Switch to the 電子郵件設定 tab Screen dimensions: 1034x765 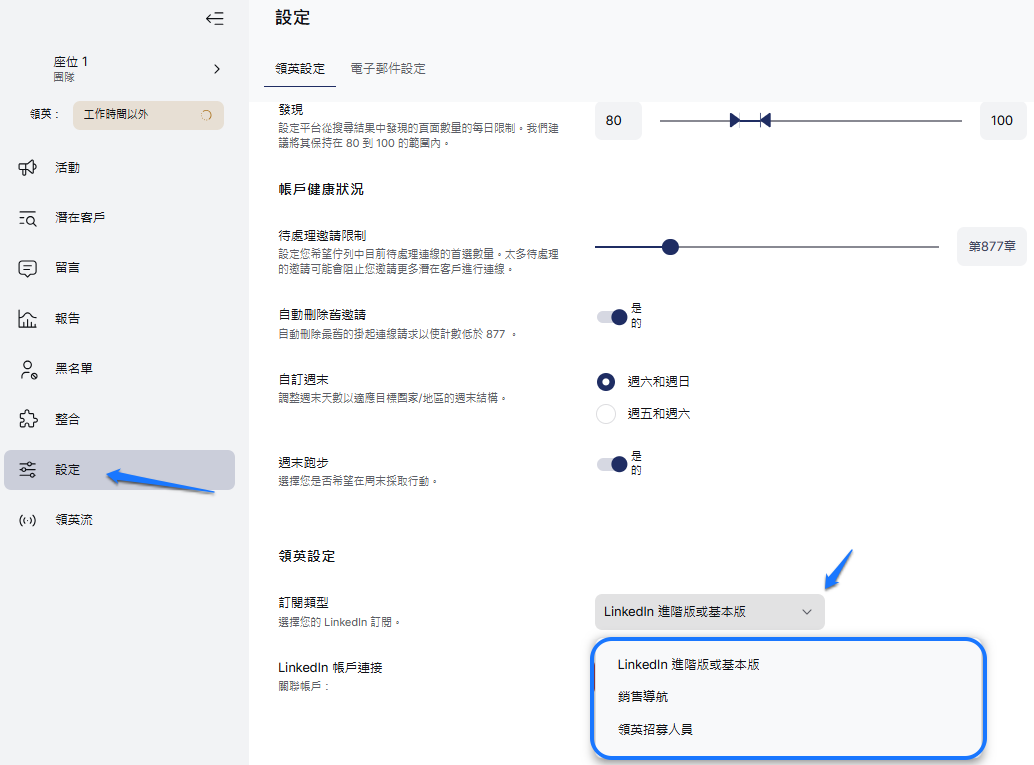[x=388, y=69]
